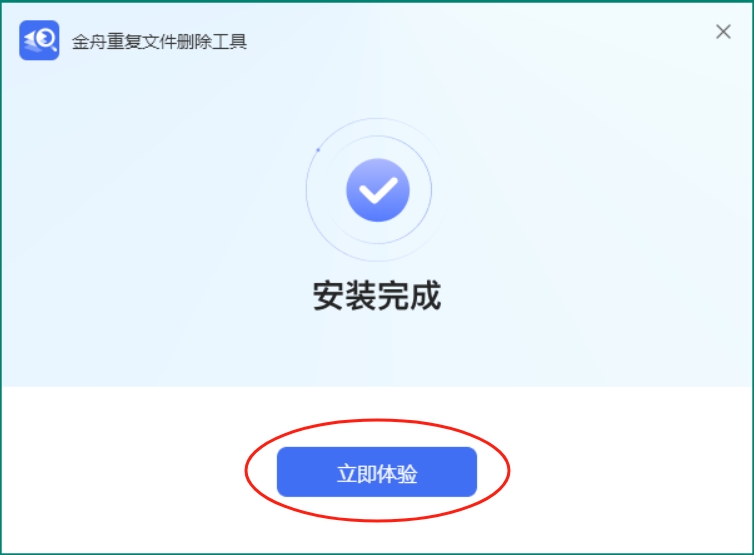
Task: Start experiencing the tool now
Action: click(377, 472)
